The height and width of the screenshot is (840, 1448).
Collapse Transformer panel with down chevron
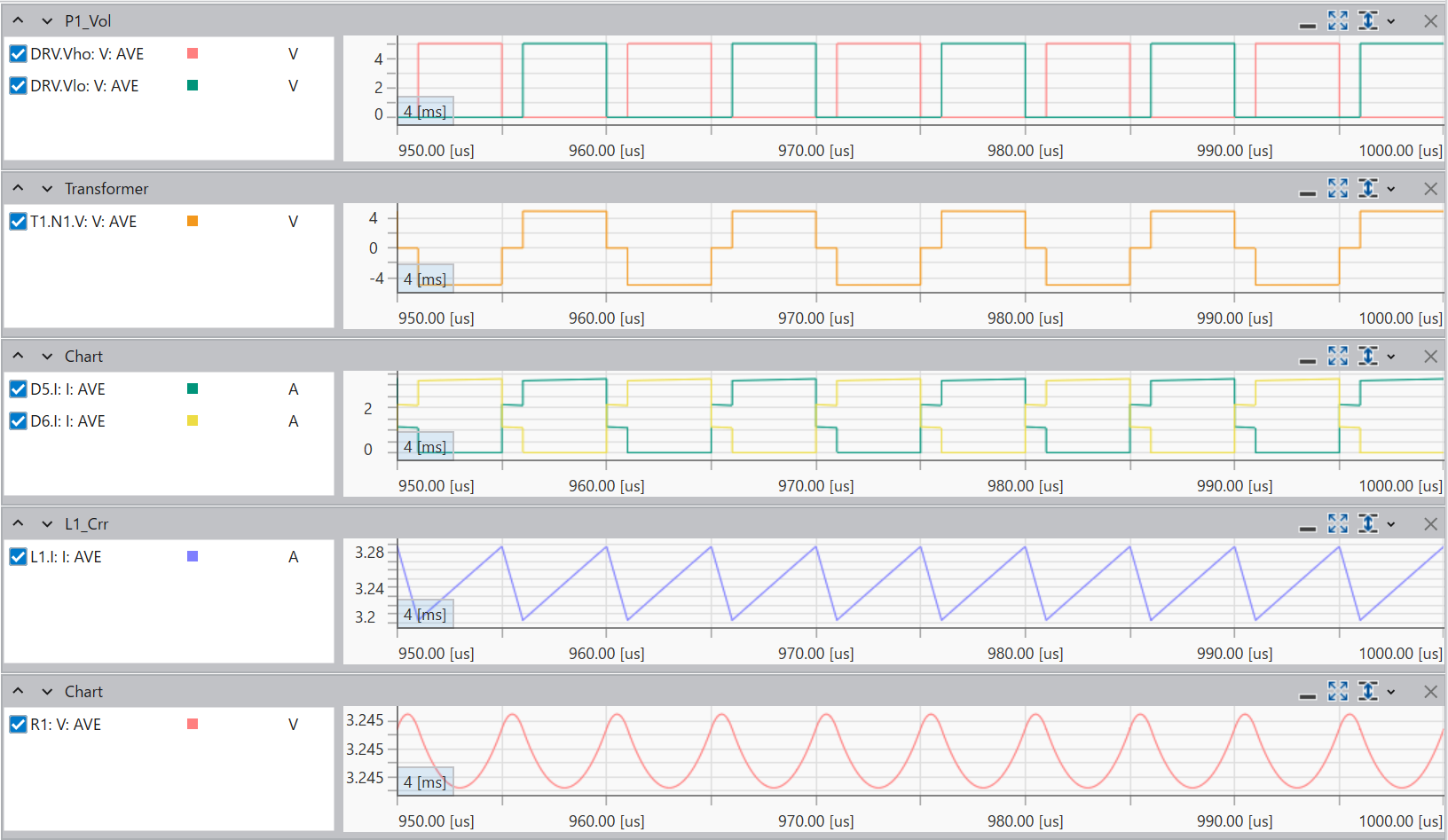(47, 189)
